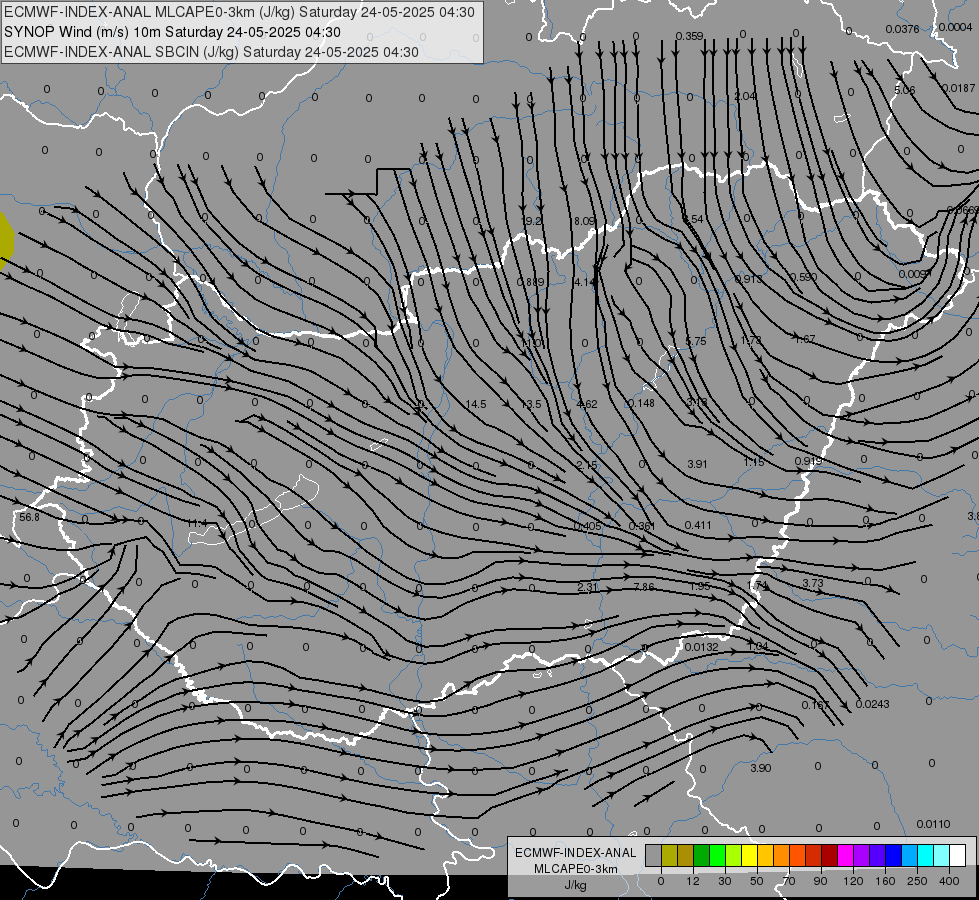Select the map value 3.90
The width and height of the screenshot is (979, 900).
pos(760,768)
